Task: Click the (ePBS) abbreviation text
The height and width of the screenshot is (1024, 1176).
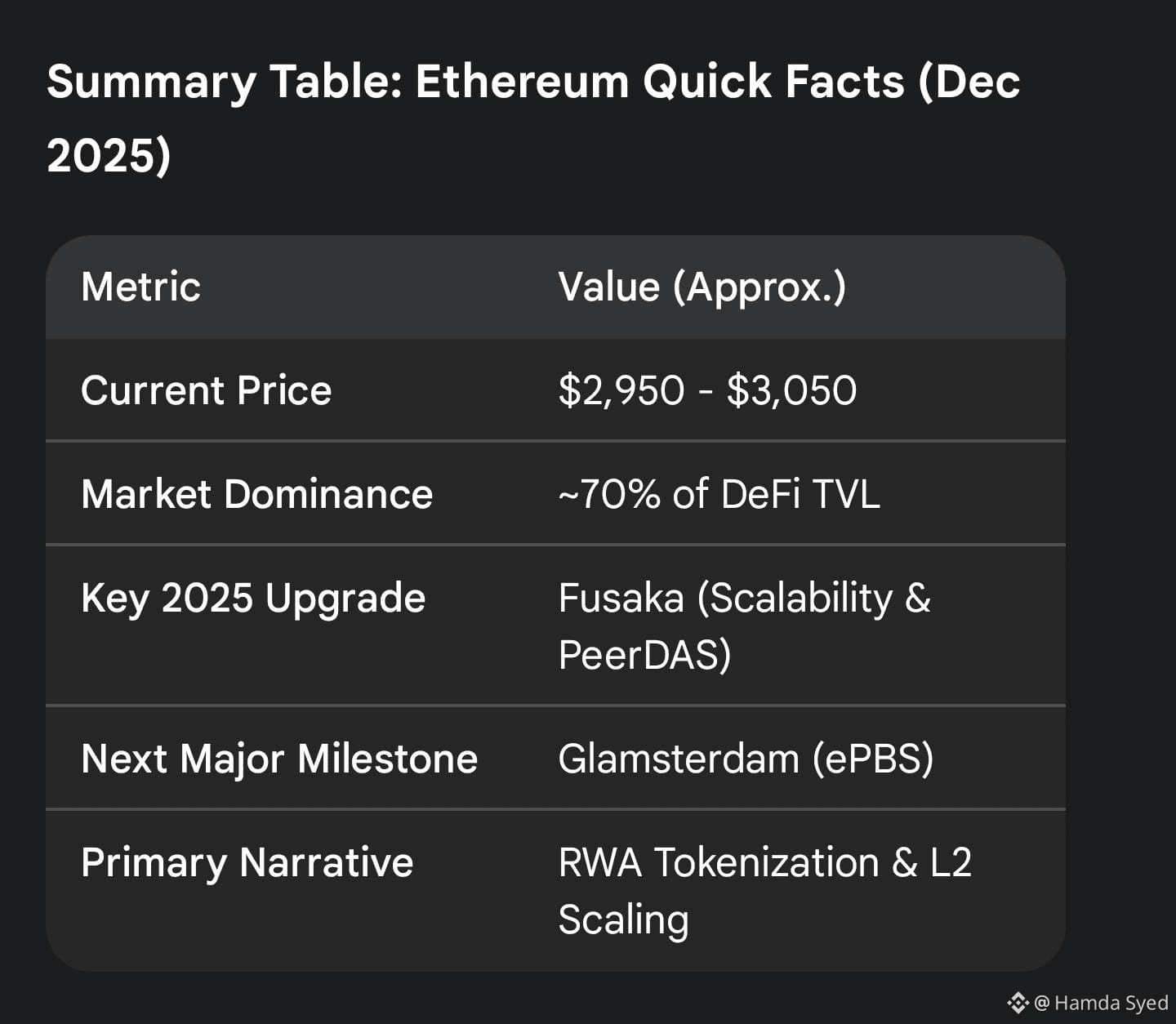Action: pos(872,759)
